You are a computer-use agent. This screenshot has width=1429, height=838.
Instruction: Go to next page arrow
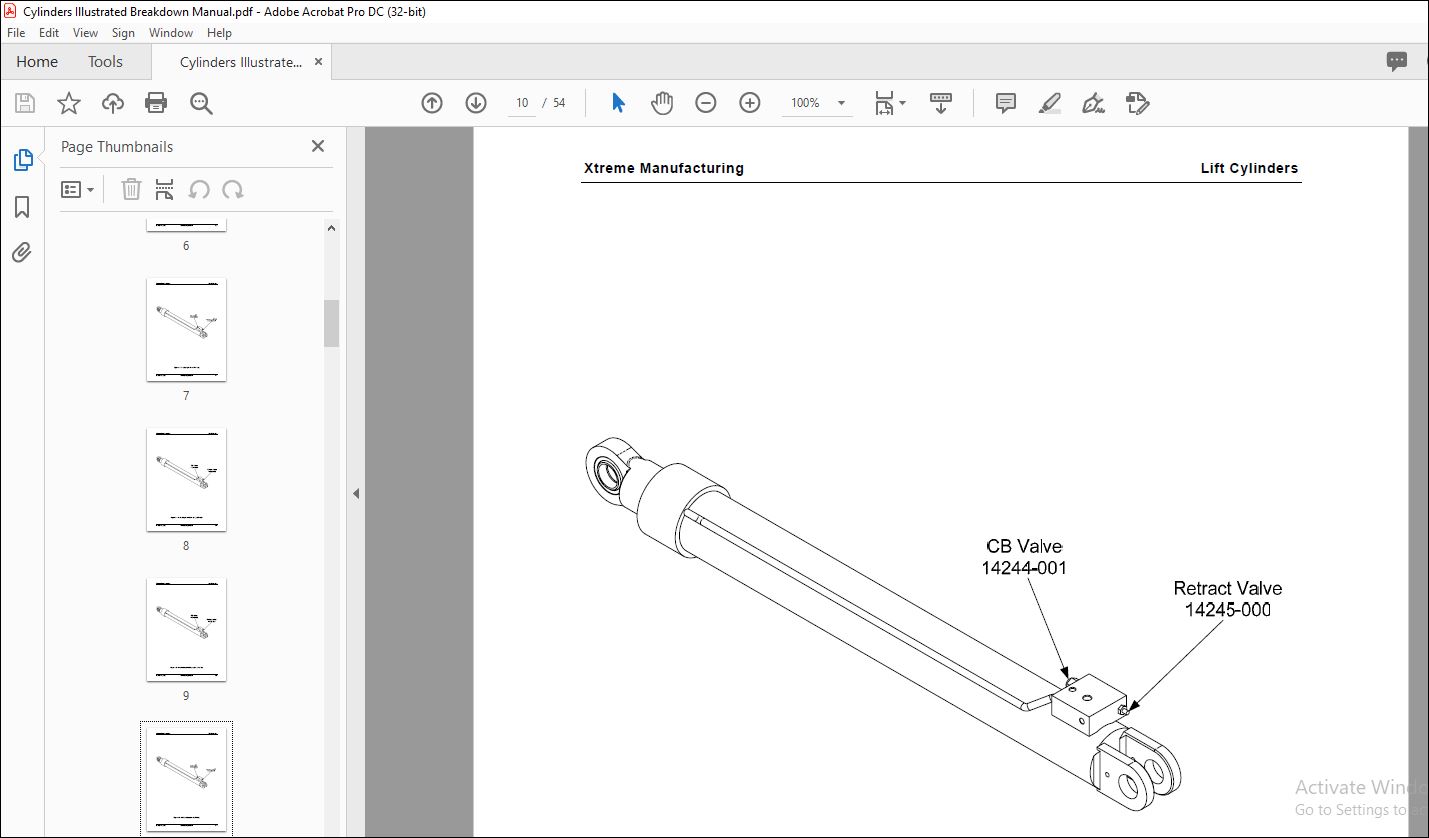[476, 103]
